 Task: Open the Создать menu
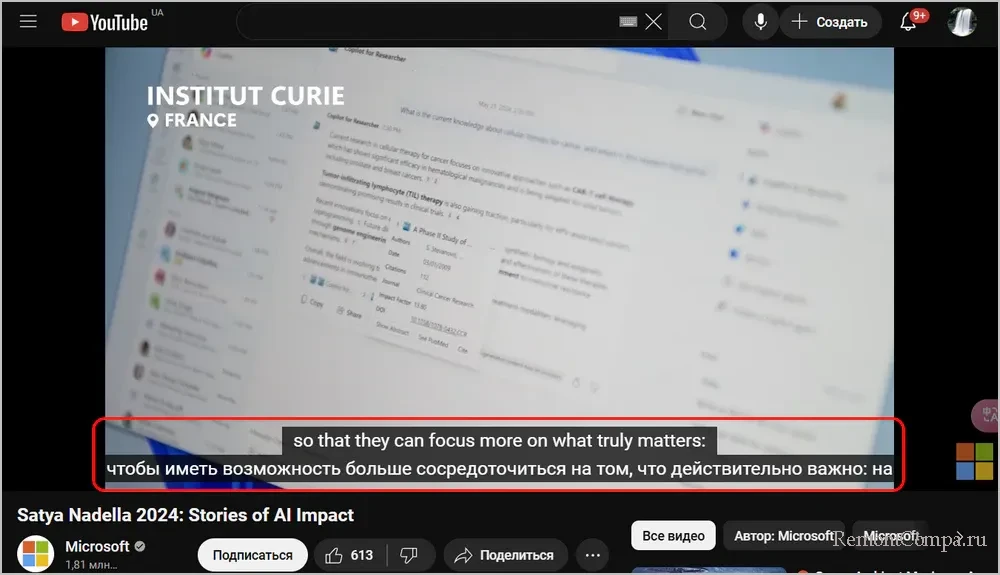point(830,22)
